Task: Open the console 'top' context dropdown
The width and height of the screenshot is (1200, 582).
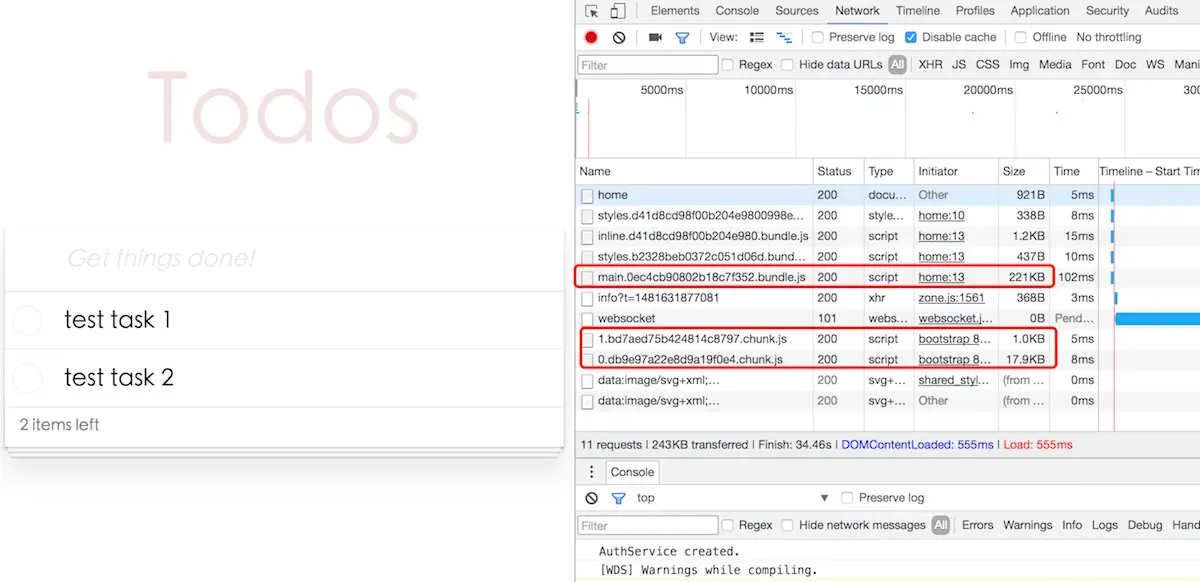Action: pyautogui.click(x=732, y=498)
